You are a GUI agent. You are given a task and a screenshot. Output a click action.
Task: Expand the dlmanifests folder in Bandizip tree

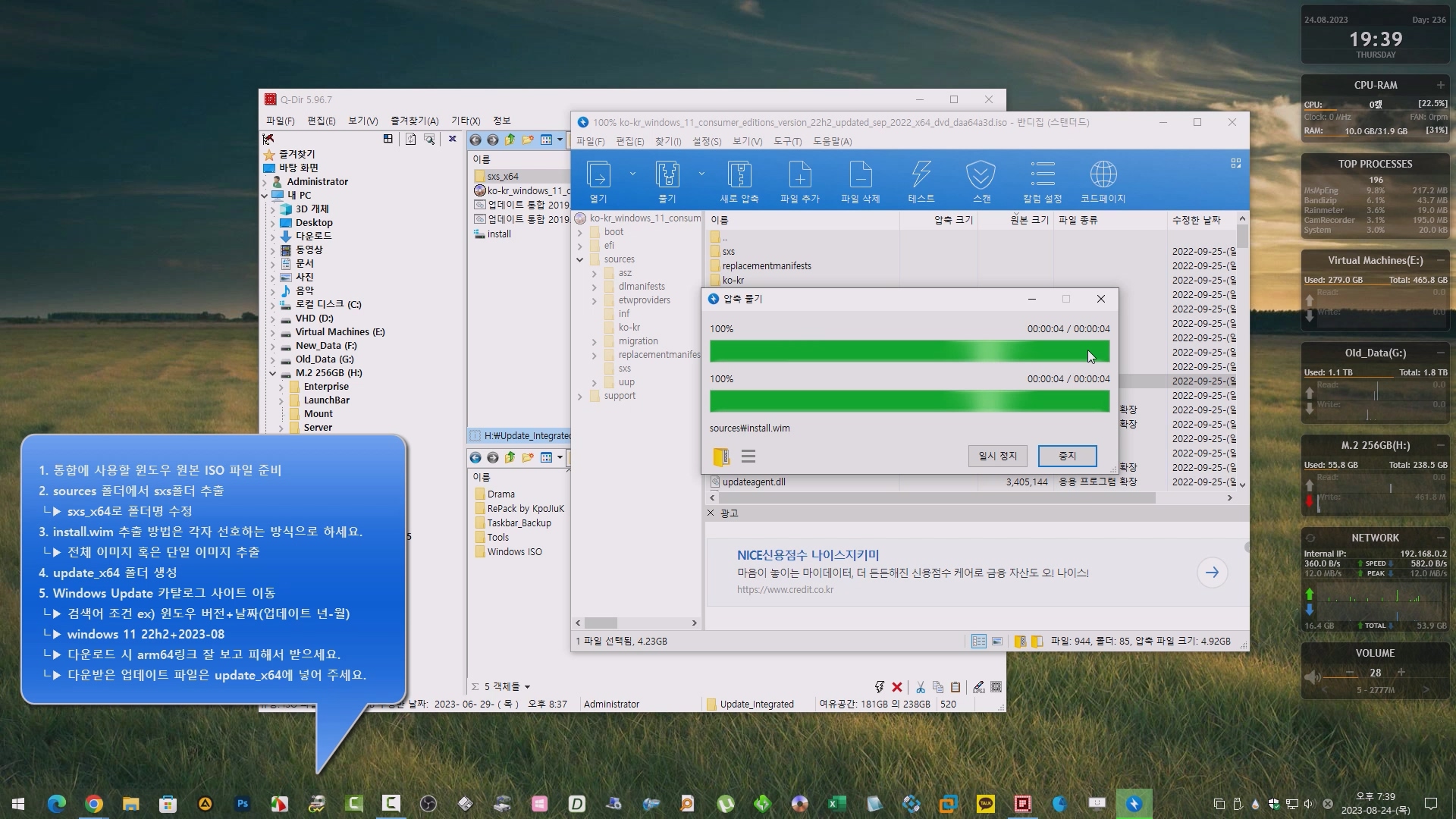(594, 287)
